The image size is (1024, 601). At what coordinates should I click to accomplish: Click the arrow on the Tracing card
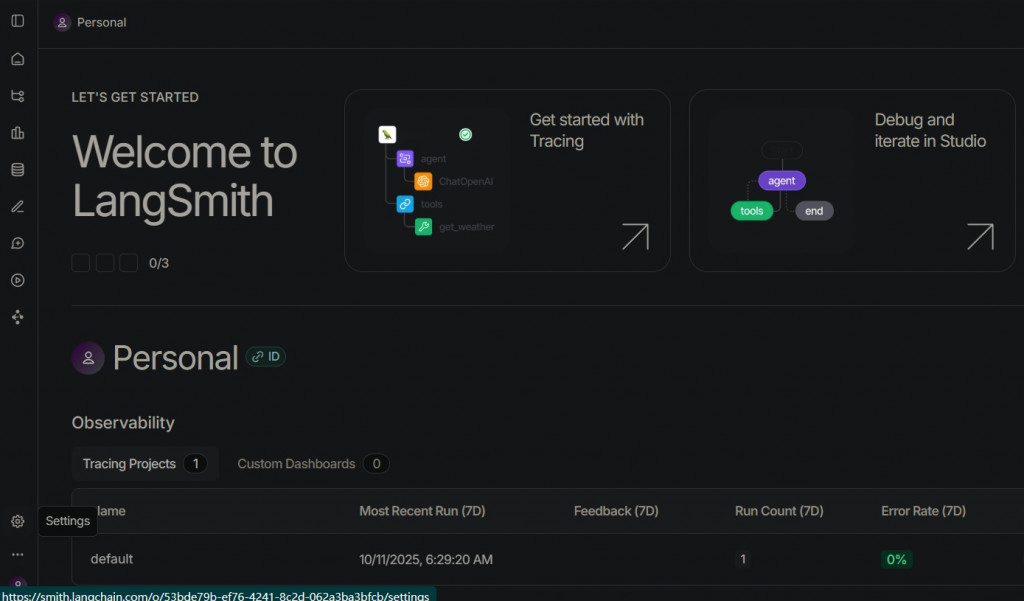(x=635, y=236)
